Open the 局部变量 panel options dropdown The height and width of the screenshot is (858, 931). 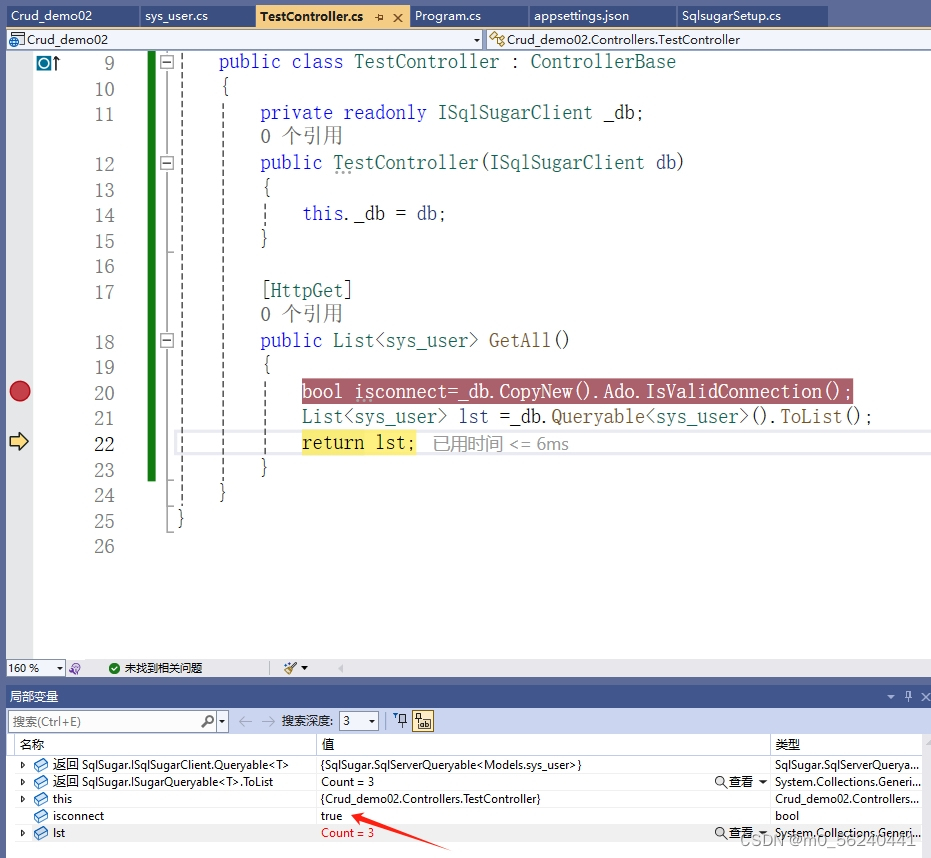[x=891, y=696]
